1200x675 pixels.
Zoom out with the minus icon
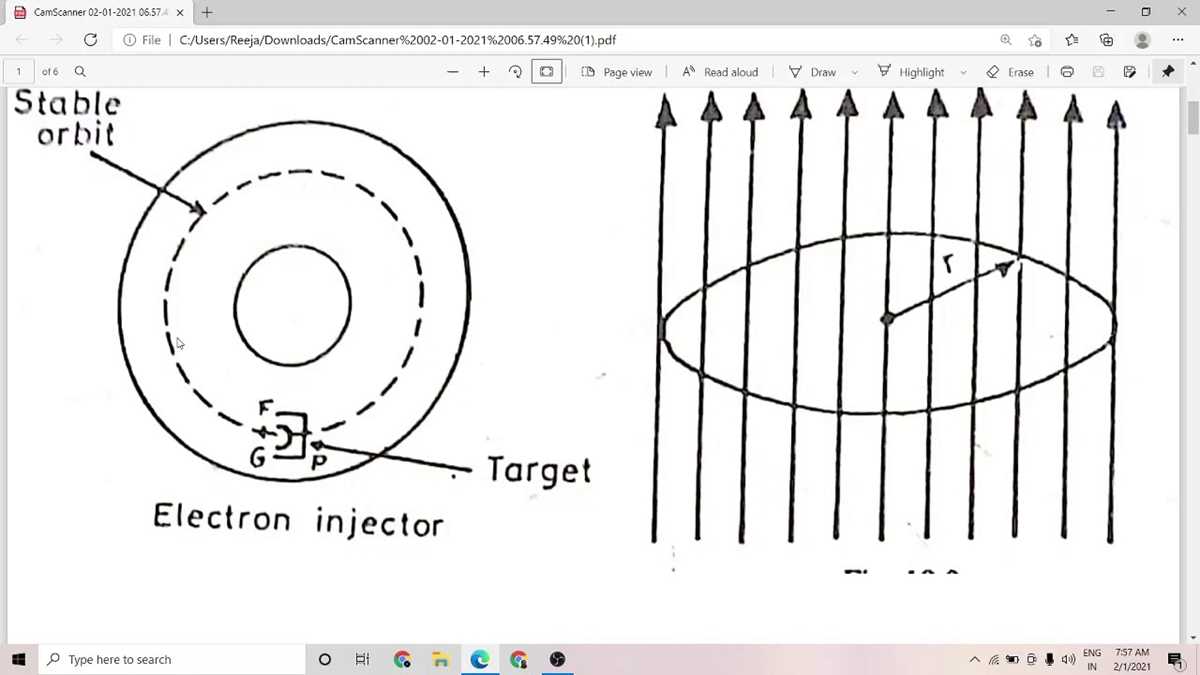click(453, 72)
